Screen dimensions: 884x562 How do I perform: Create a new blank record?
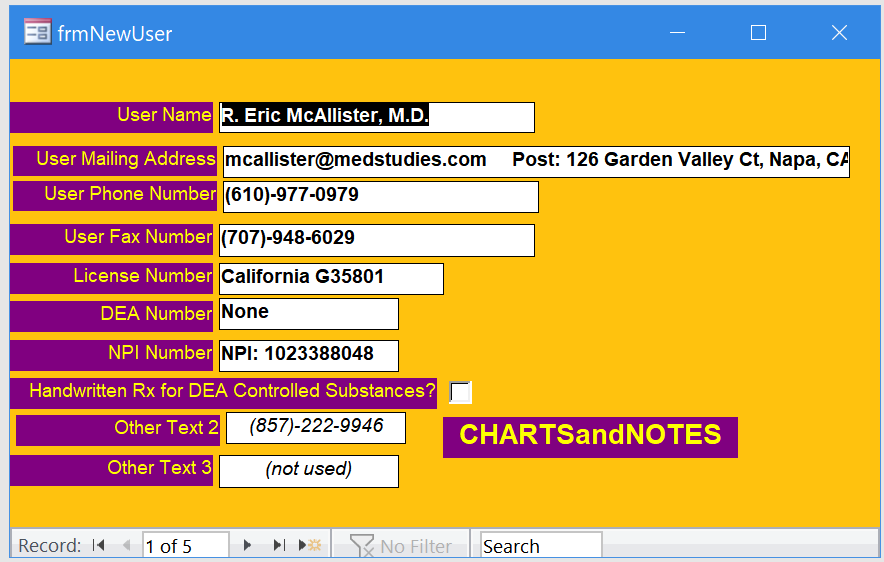pyautogui.click(x=313, y=545)
